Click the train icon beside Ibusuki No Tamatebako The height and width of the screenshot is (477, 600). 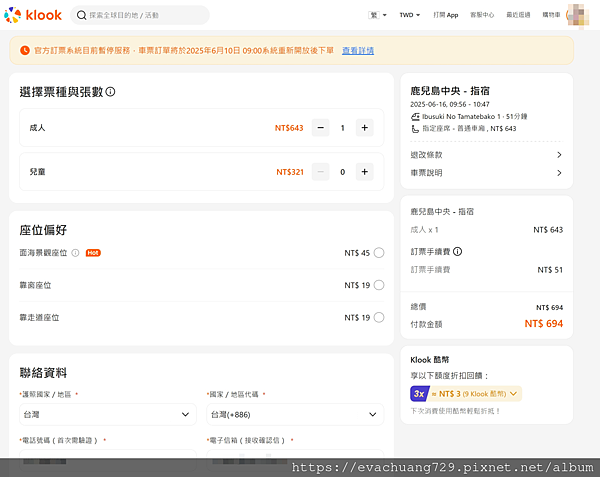pyautogui.click(x=415, y=116)
